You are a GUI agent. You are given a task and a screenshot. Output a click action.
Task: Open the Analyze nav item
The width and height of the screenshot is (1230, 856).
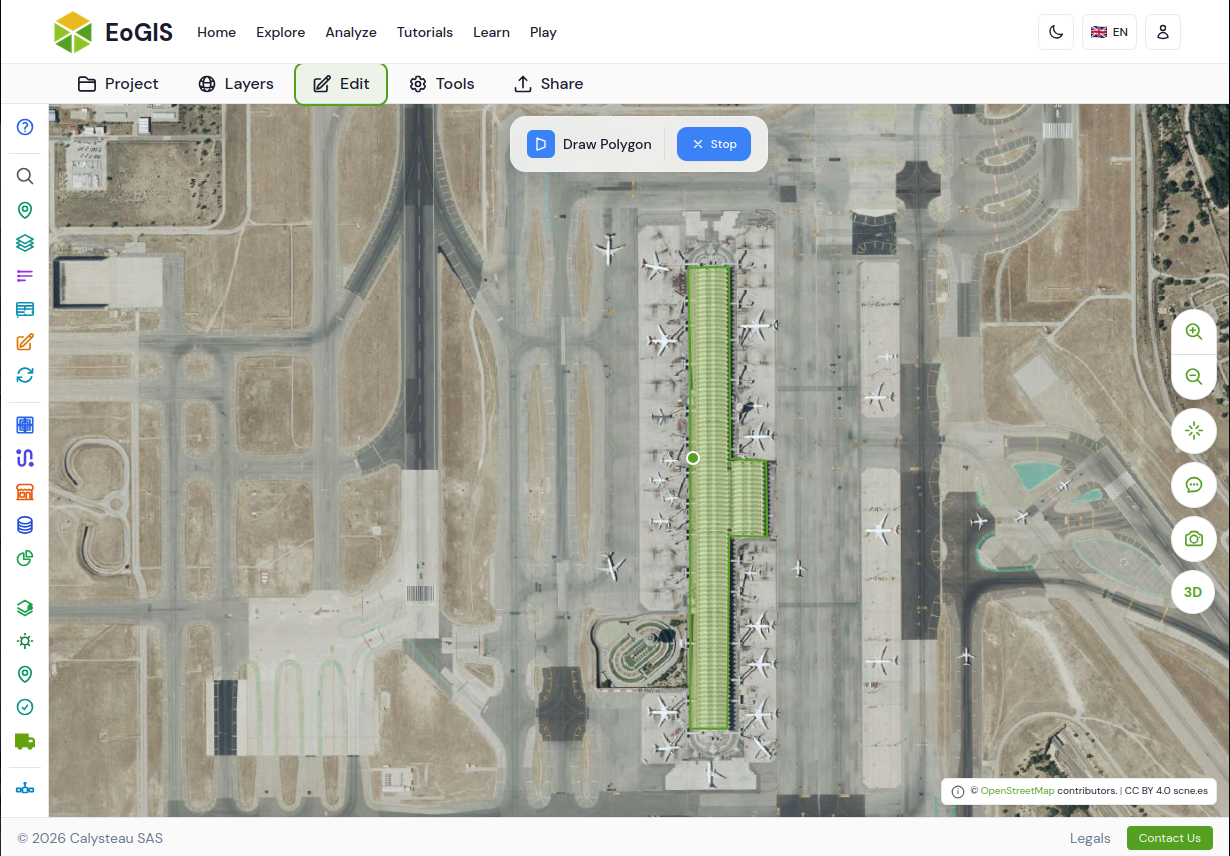(x=351, y=32)
